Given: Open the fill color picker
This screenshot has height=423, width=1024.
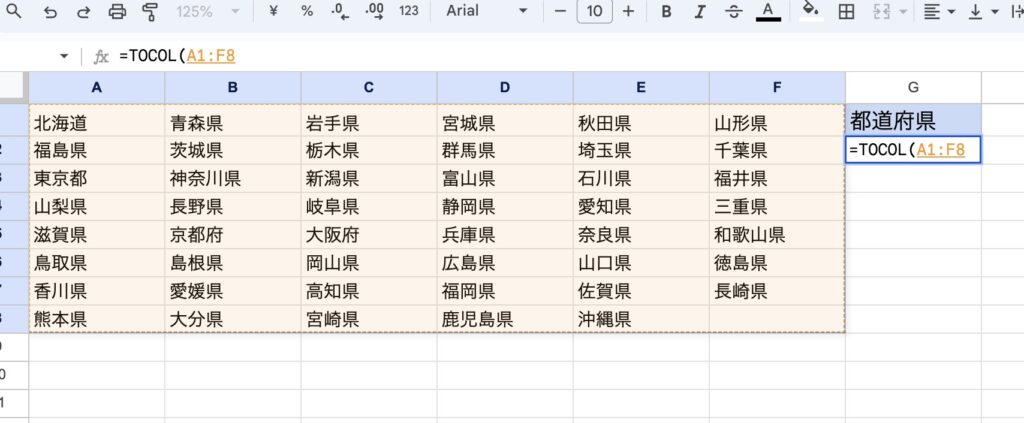Looking at the screenshot, I should [x=811, y=11].
